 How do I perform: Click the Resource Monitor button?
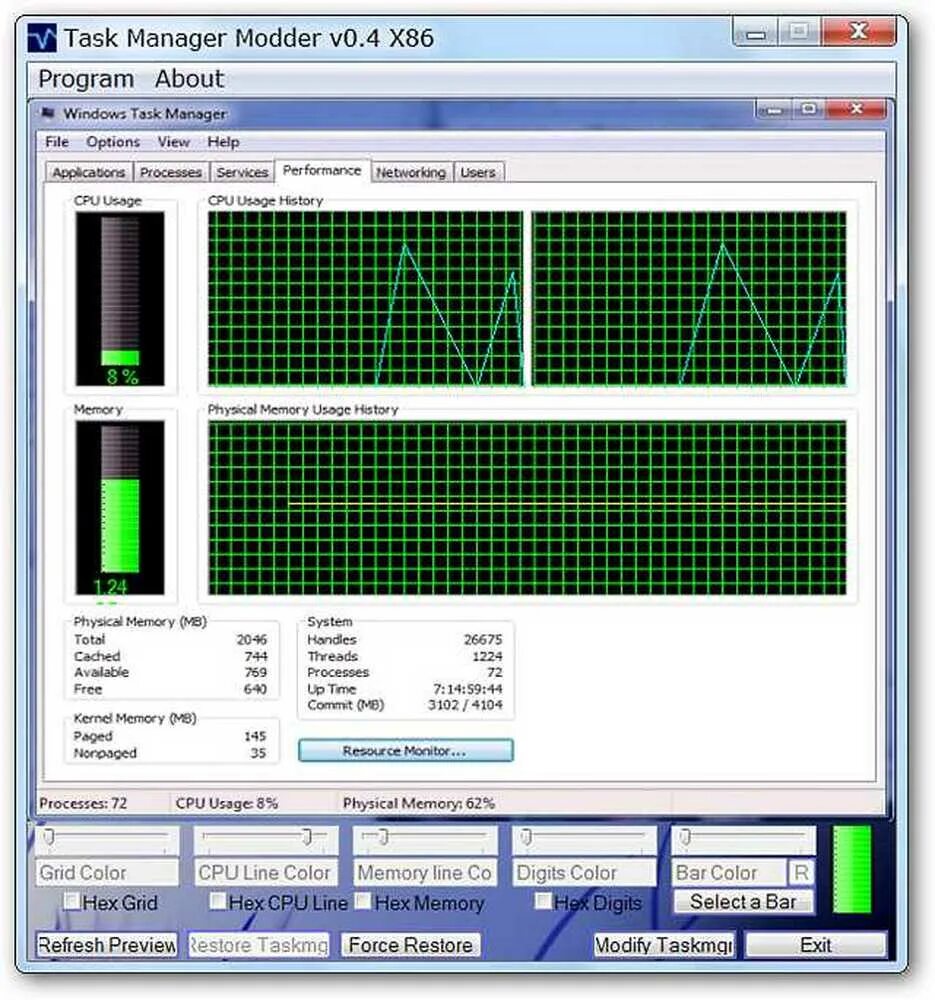point(406,751)
